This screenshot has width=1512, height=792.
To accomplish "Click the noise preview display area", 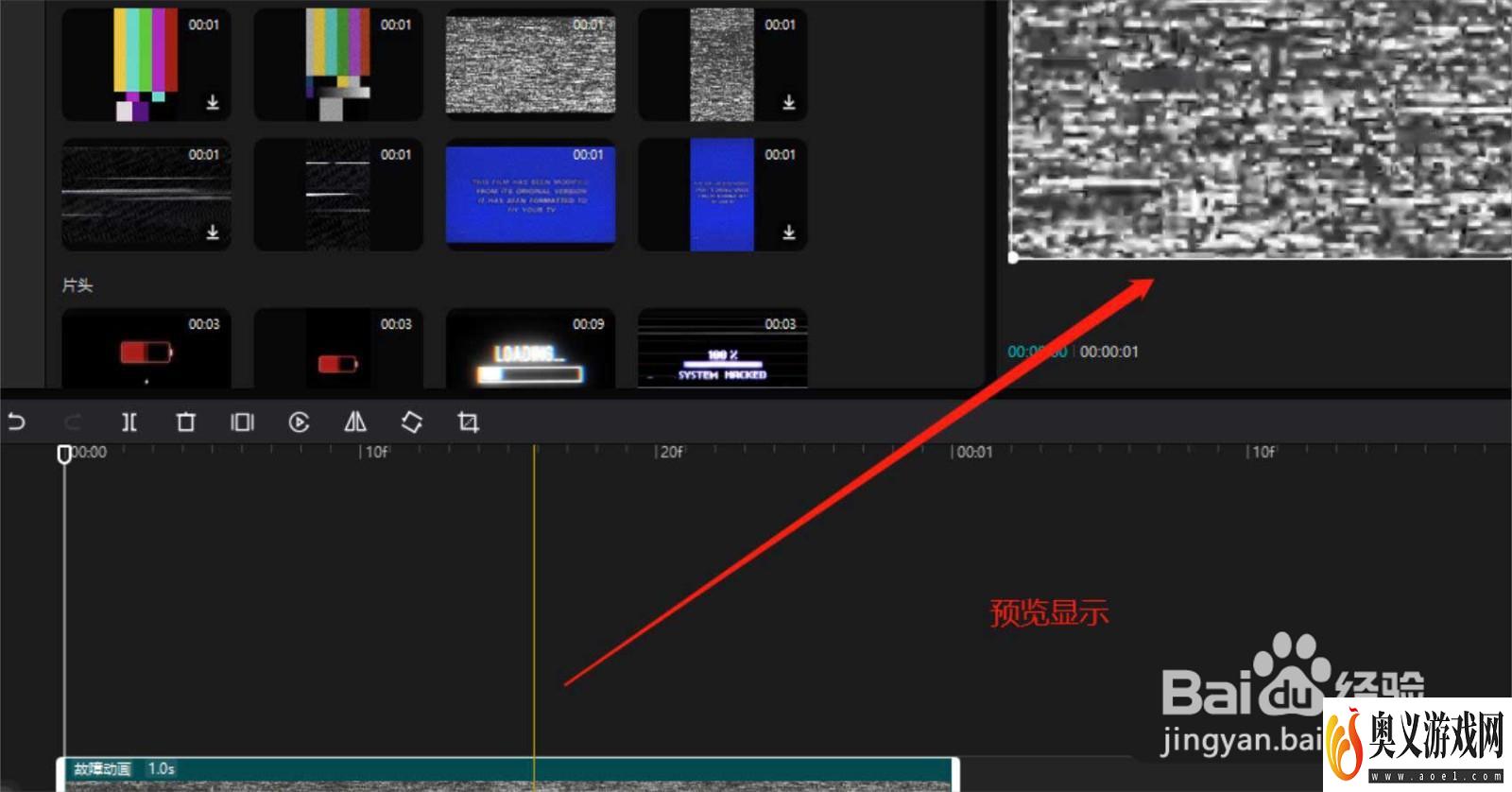I will [1261, 128].
